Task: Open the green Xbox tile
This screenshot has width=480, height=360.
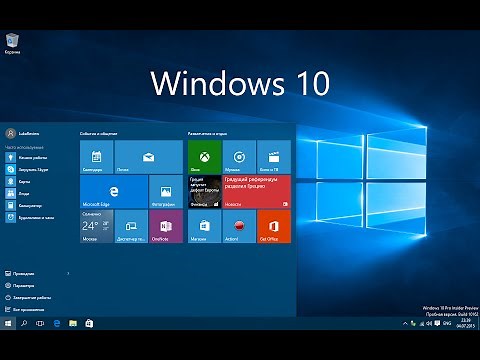Action: tap(205, 157)
